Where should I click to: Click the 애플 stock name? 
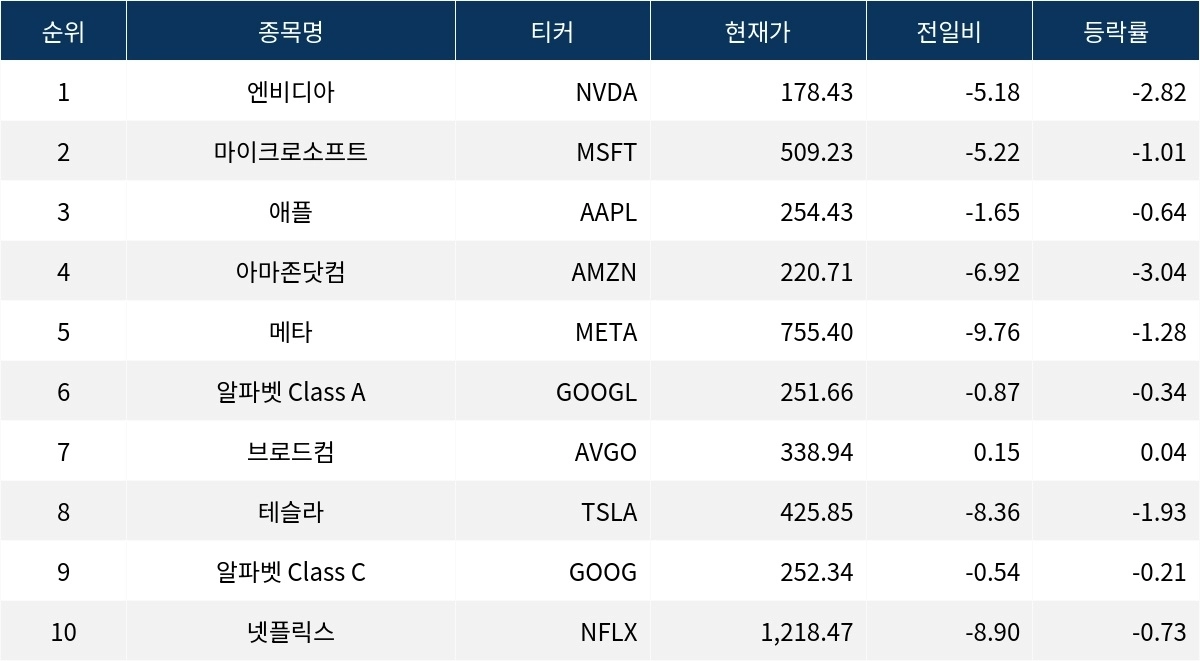coord(290,212)
